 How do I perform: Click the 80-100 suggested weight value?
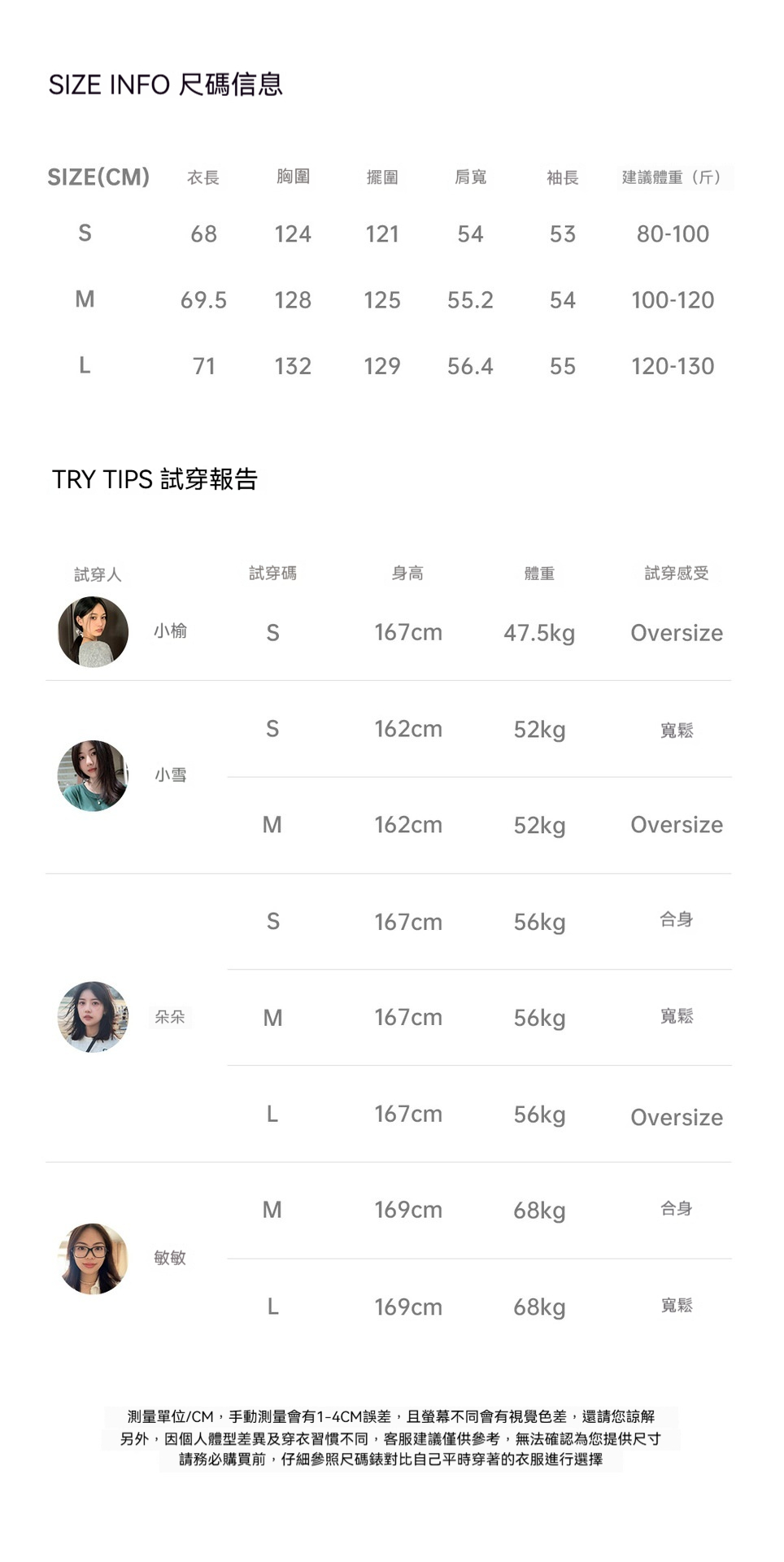[x=673, y=234]
